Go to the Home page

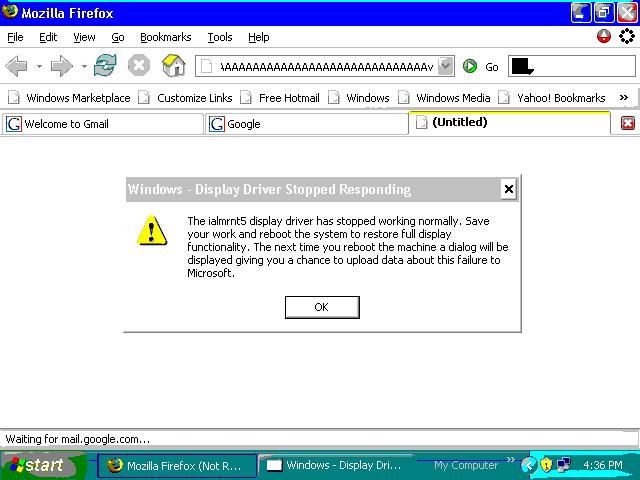(x=173, y=67)
